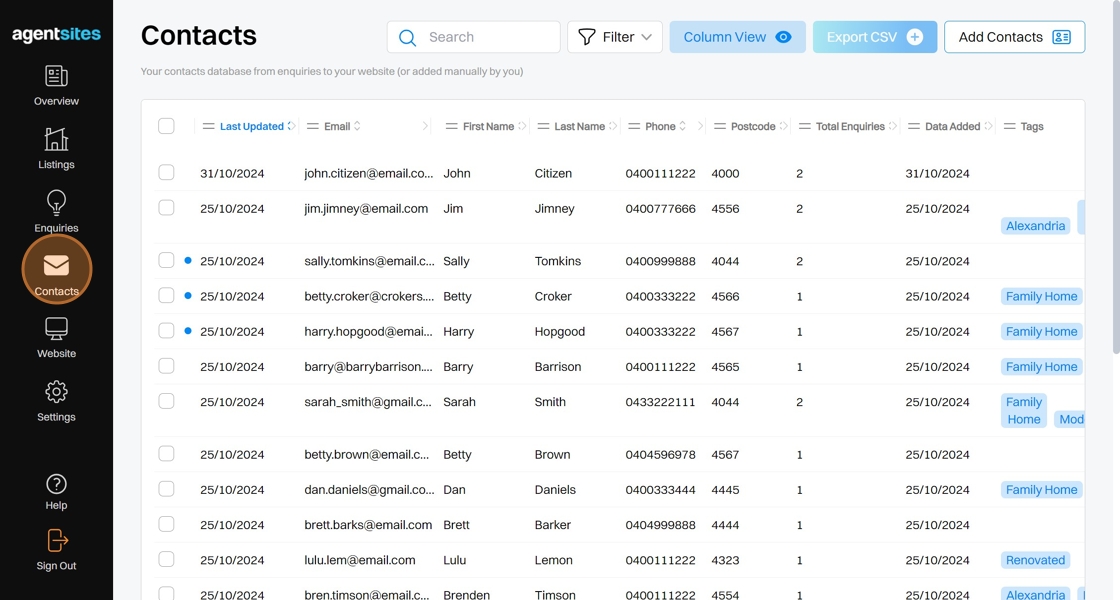Viewport: 1120px width, 600px height.
Task: Sort by Last Name arrows
Action: [x=613, y=126]
